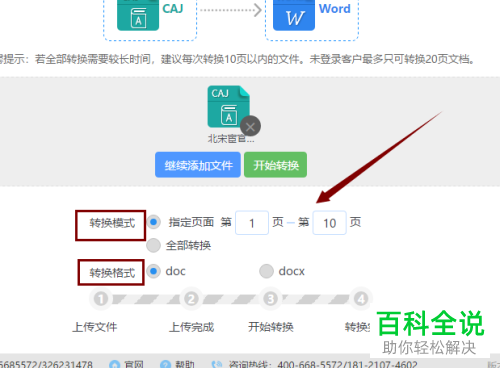Image resolution: width=500 pixels, height=368 pixels.
Task: Open 帮助 link in the footer
Action: pyautogui.click(x=185, y=364)
